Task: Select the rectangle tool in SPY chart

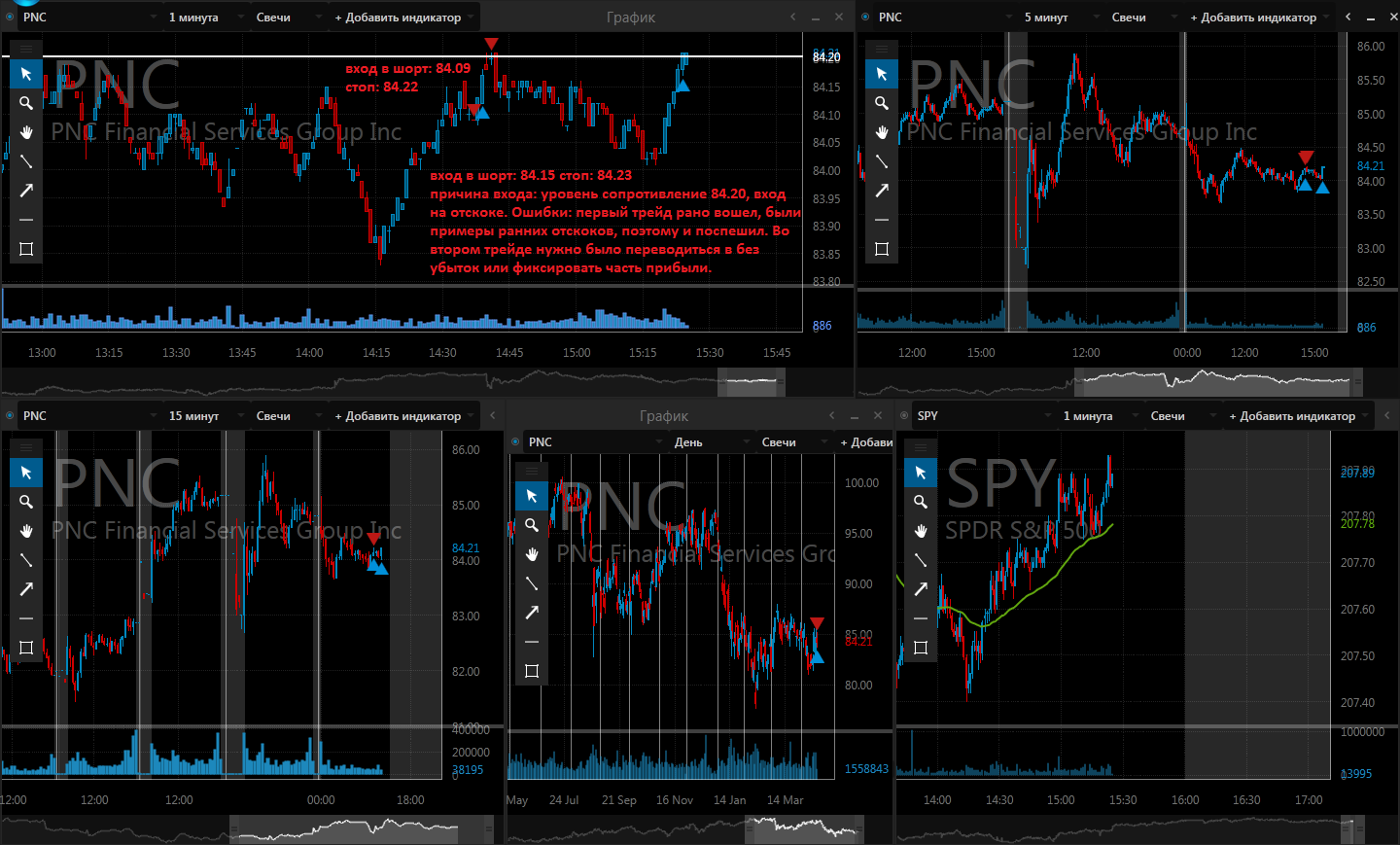Action: pos(921,648)
